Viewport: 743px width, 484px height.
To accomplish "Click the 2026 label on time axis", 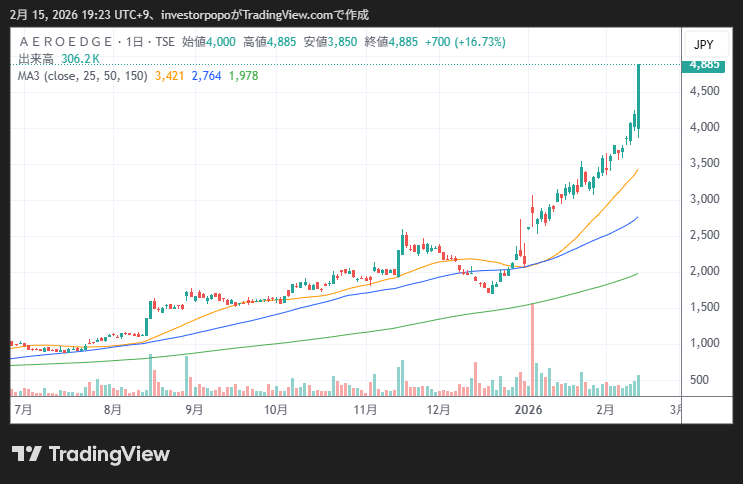I will (x=528, y=409).
